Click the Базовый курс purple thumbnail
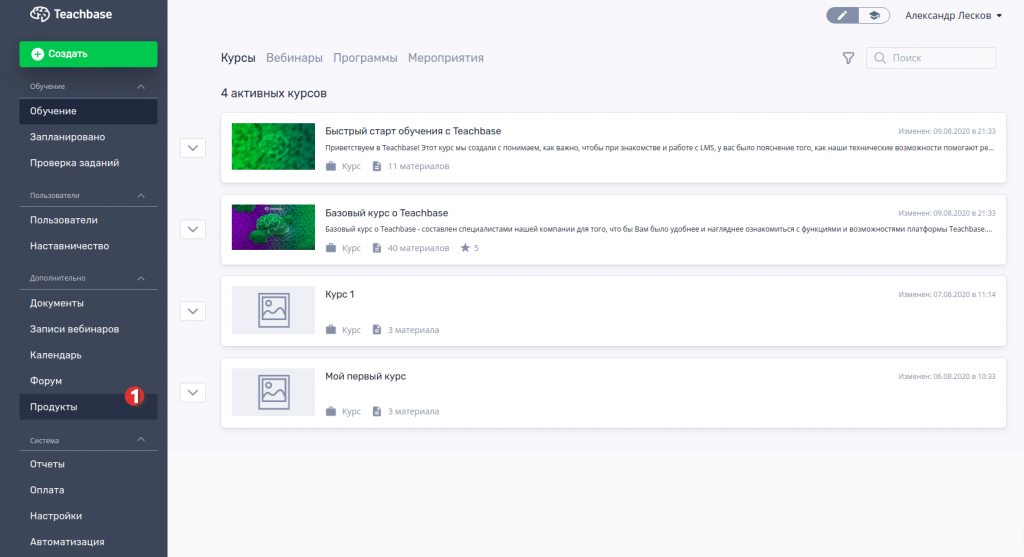This screenshot has height=557, width=1024. [273, 227]
